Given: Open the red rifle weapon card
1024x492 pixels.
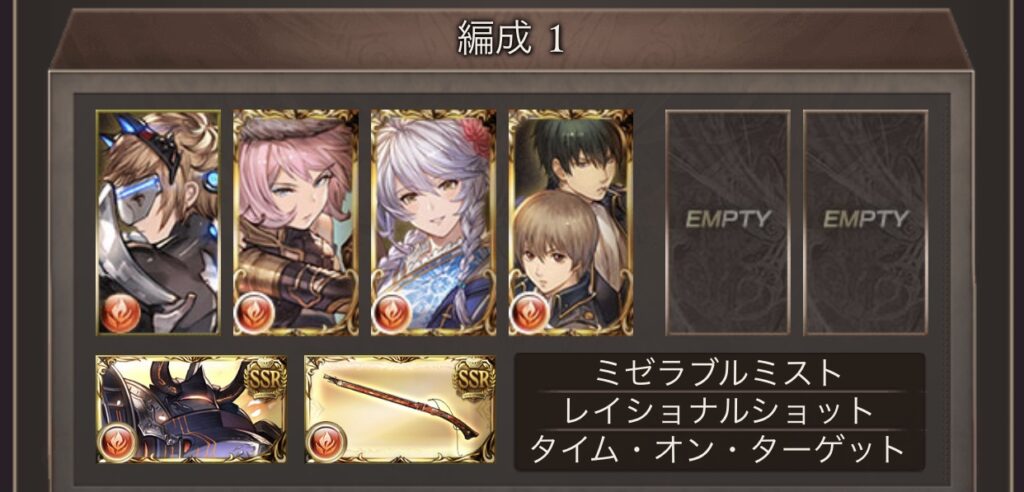Looking at the screenshot, I should coord(400,409).
